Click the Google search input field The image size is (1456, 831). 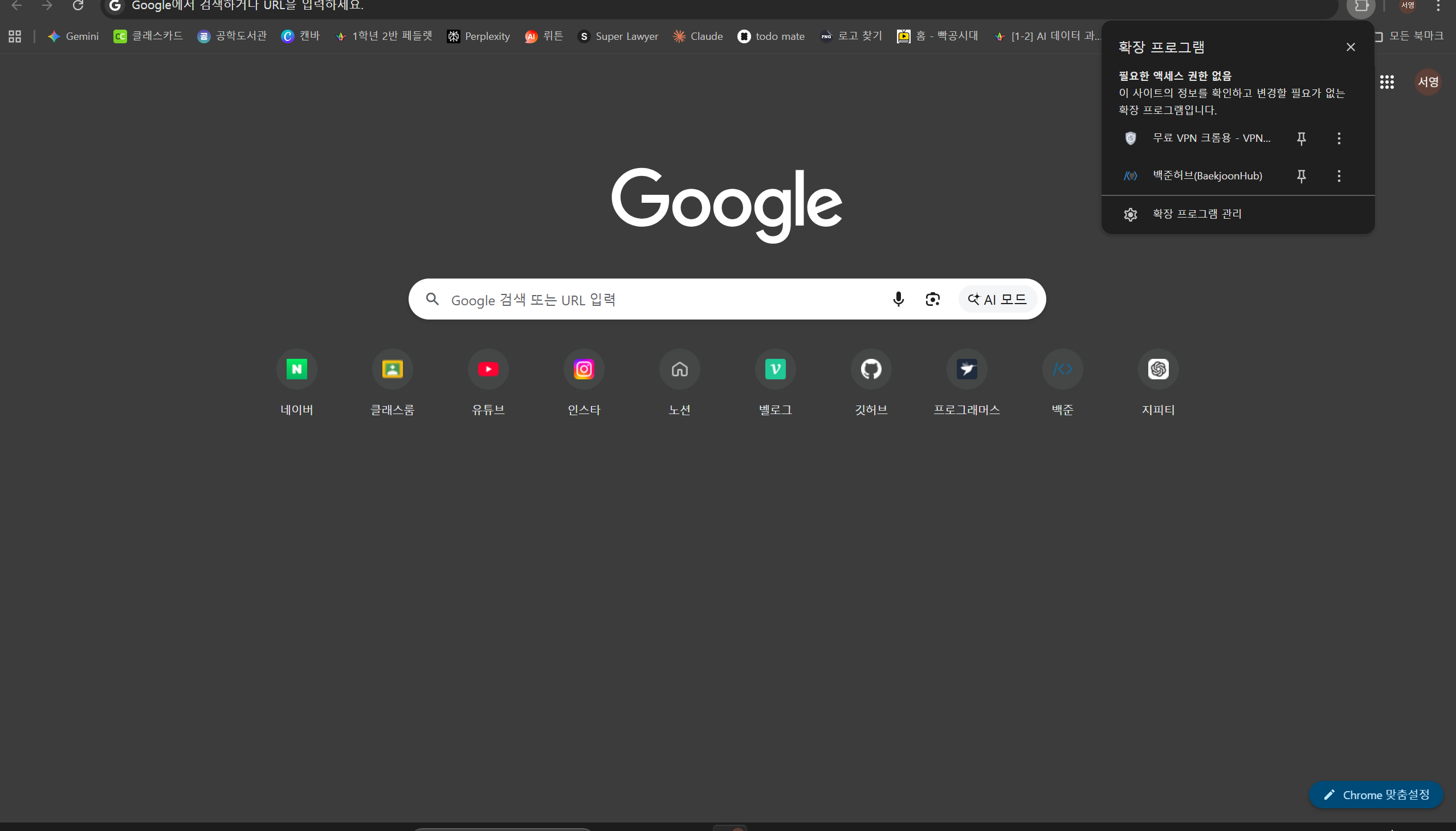tap(662, 300)
